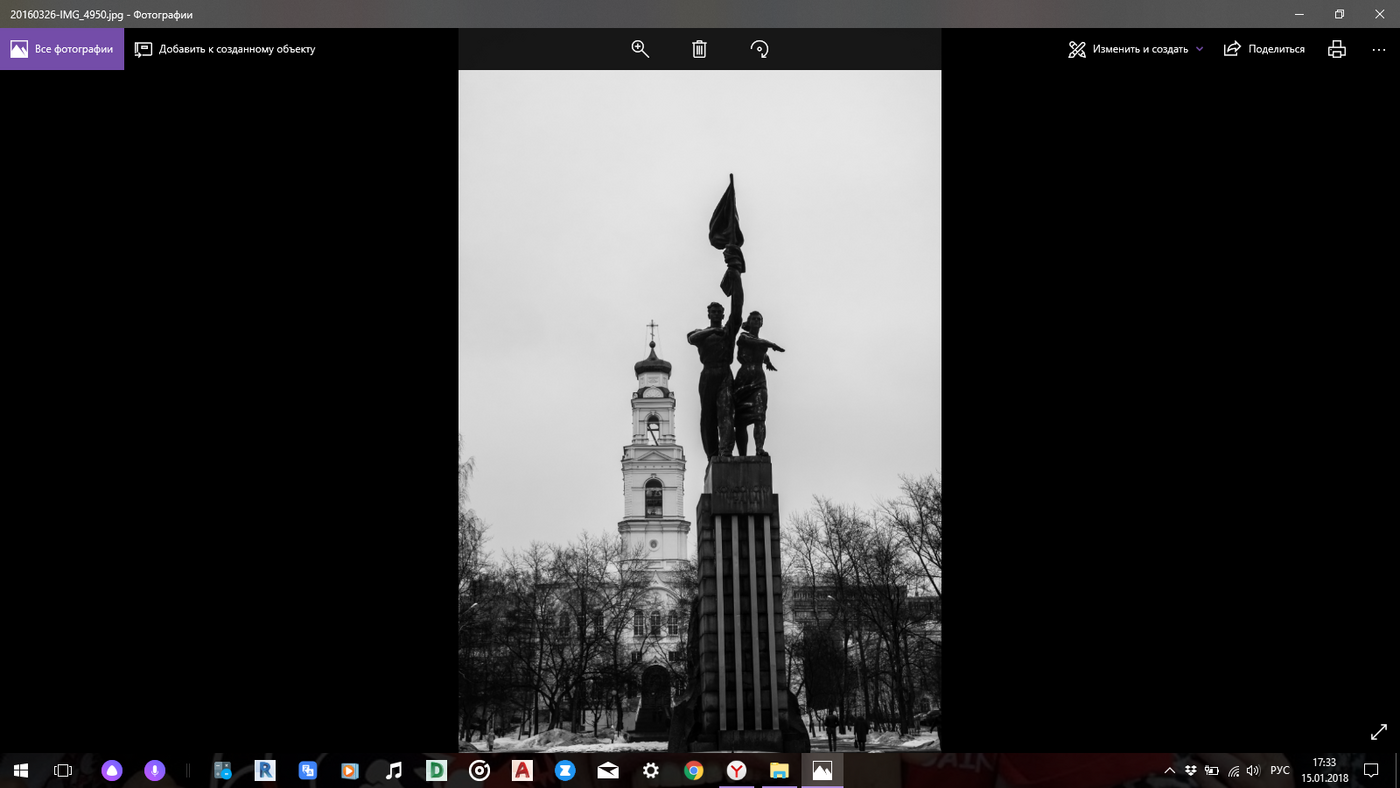Open volume speaker tray icon

1254,770
